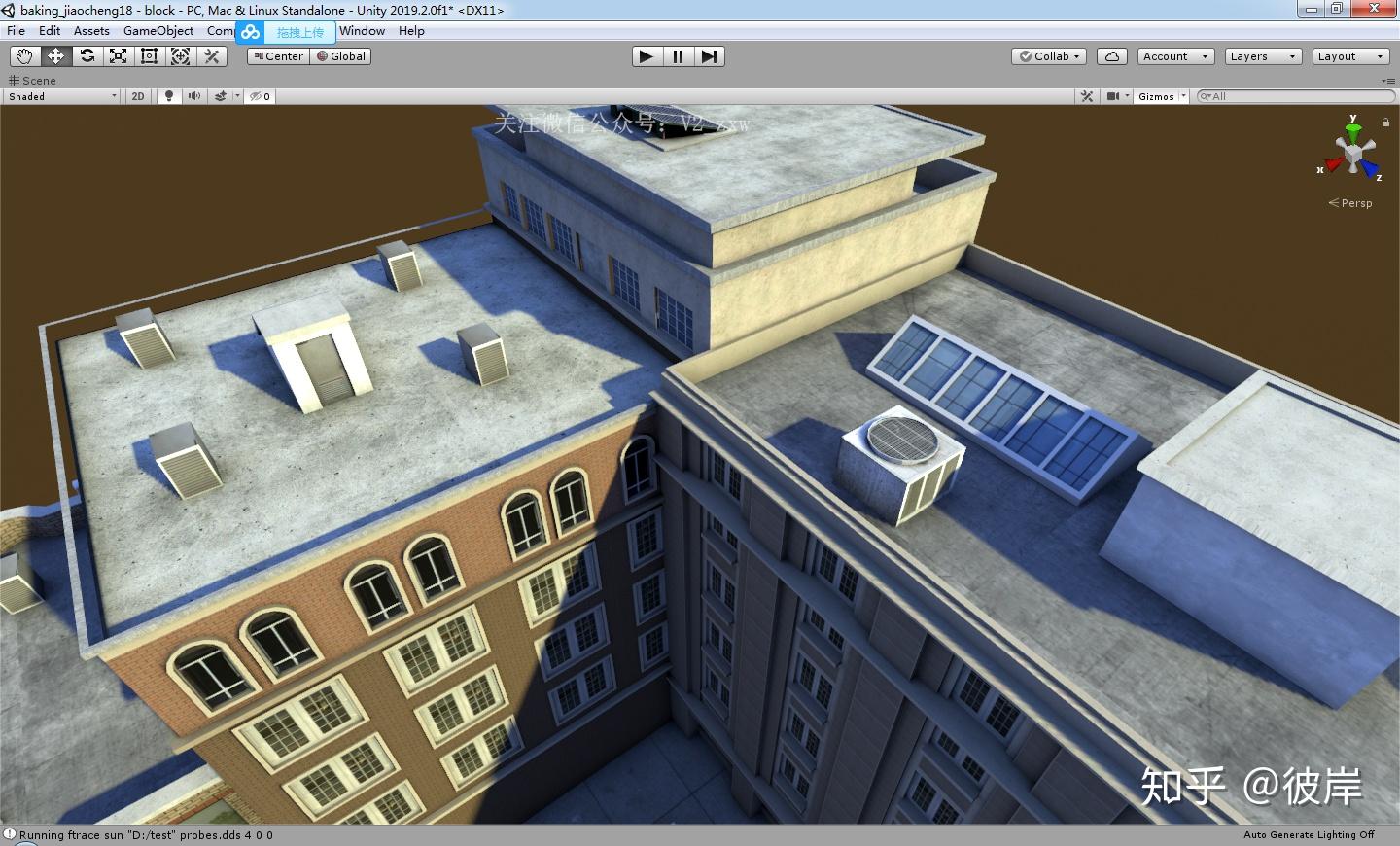Click the Unity logo in the title bar
The width and height of the screenshot is (1400, 846).
[x=9, y=10]
